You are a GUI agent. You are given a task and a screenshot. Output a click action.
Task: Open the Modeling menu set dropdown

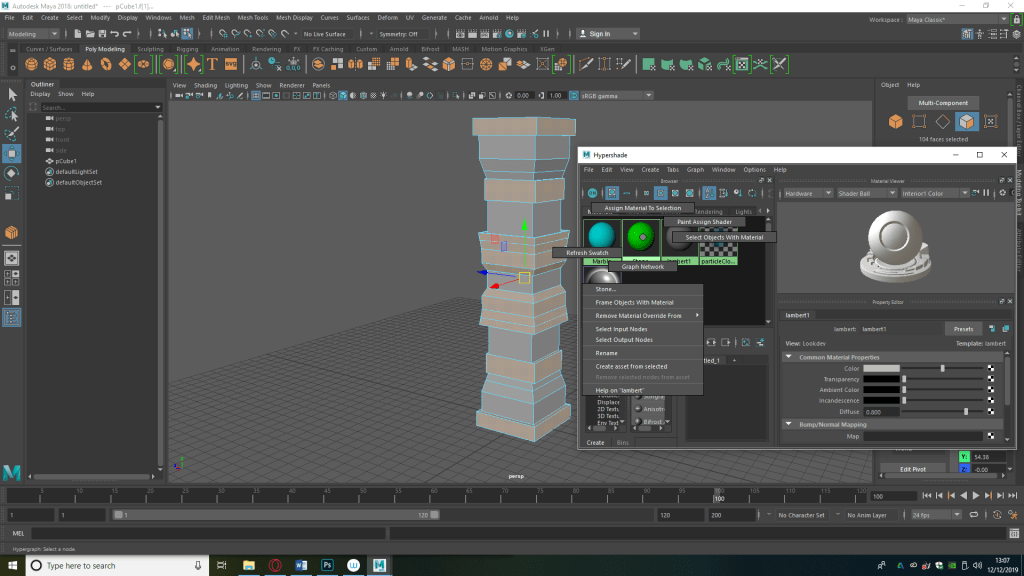tap(32, 33)
